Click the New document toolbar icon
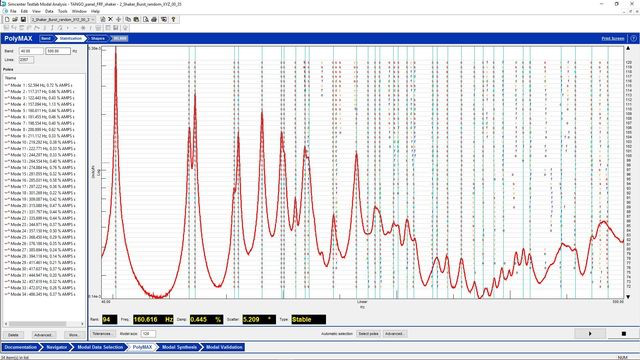 [7, 19]
